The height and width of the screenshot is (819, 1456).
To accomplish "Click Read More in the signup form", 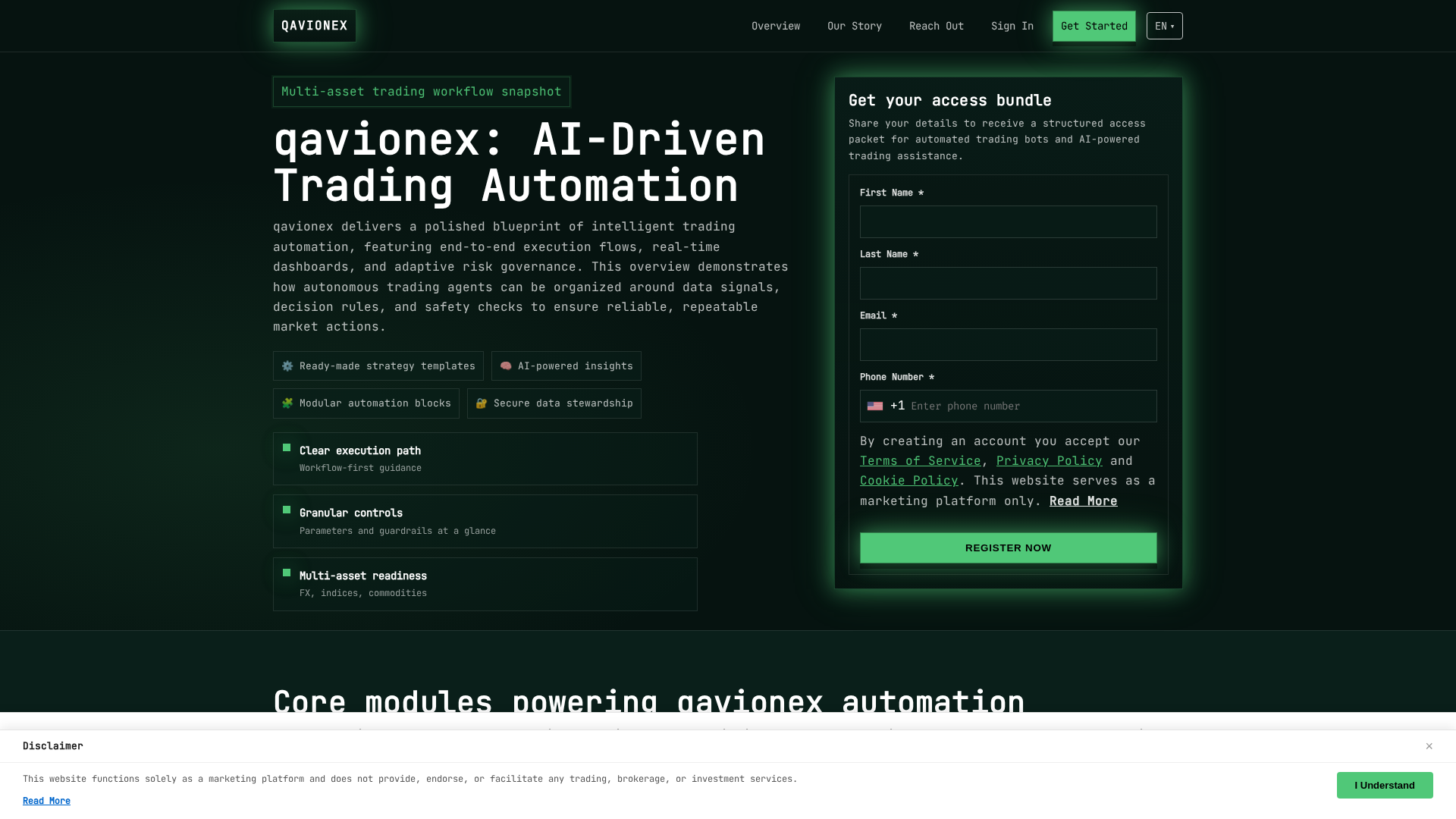I will click(1084, 501).
